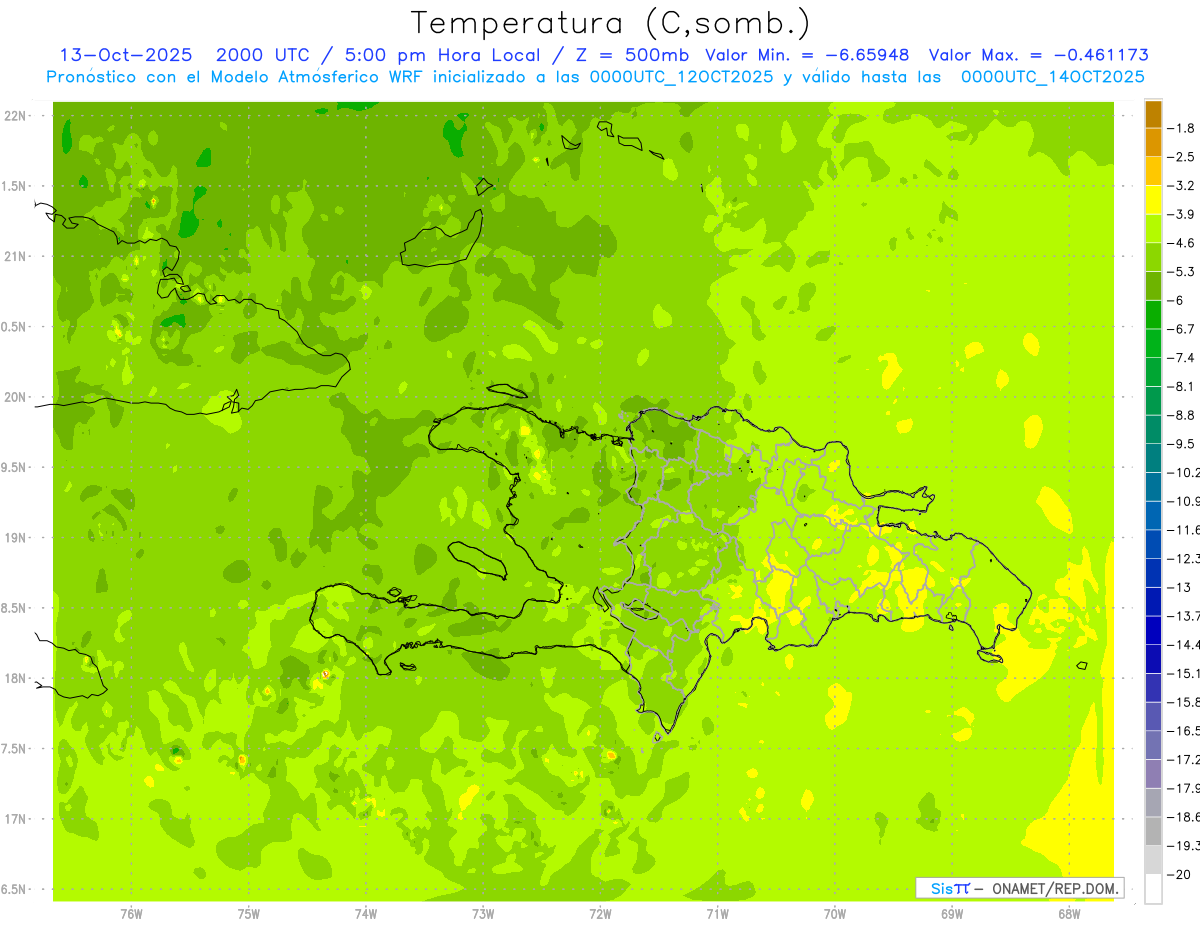Click the "19N" latitude label
The image size is (1200, 927).
coord(15,538)
